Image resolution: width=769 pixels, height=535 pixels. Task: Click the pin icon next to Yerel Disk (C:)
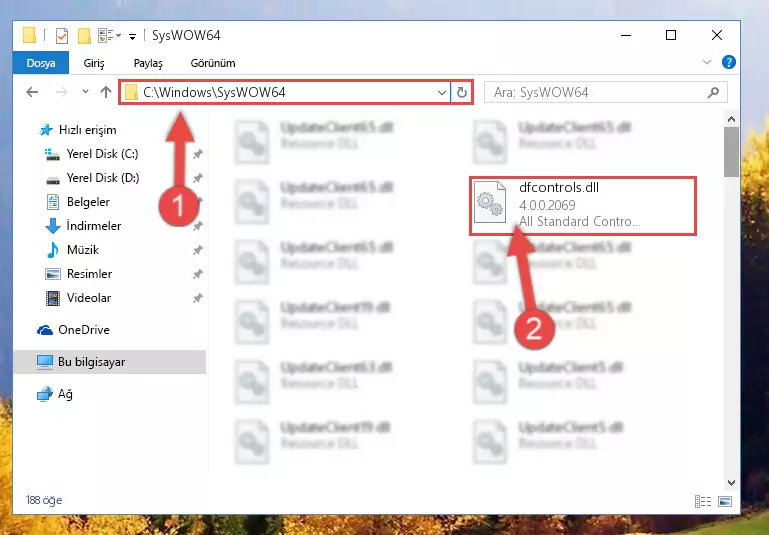point(197,154)
